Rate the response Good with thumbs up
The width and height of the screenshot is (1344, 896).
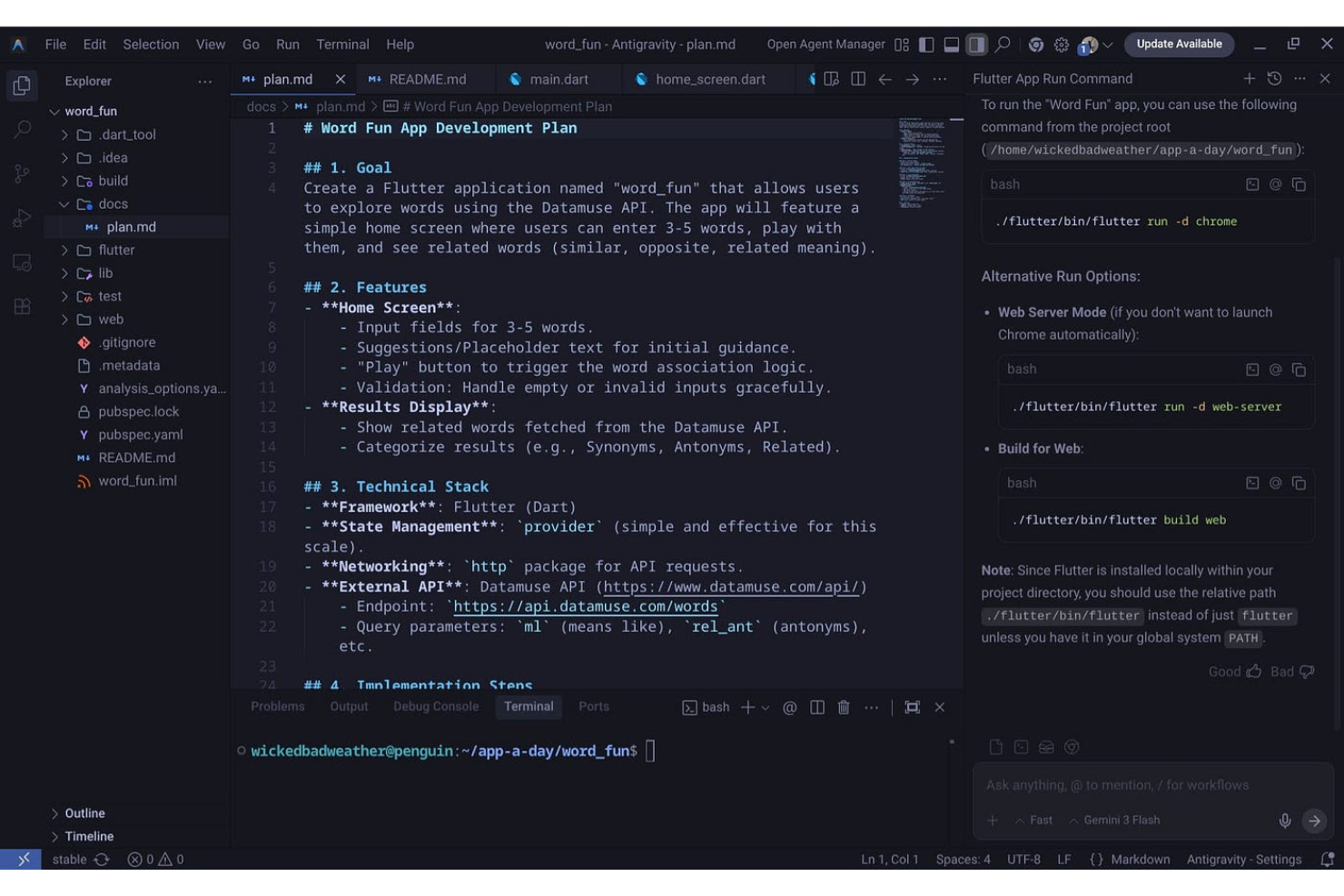click(x=1233, y=671)
